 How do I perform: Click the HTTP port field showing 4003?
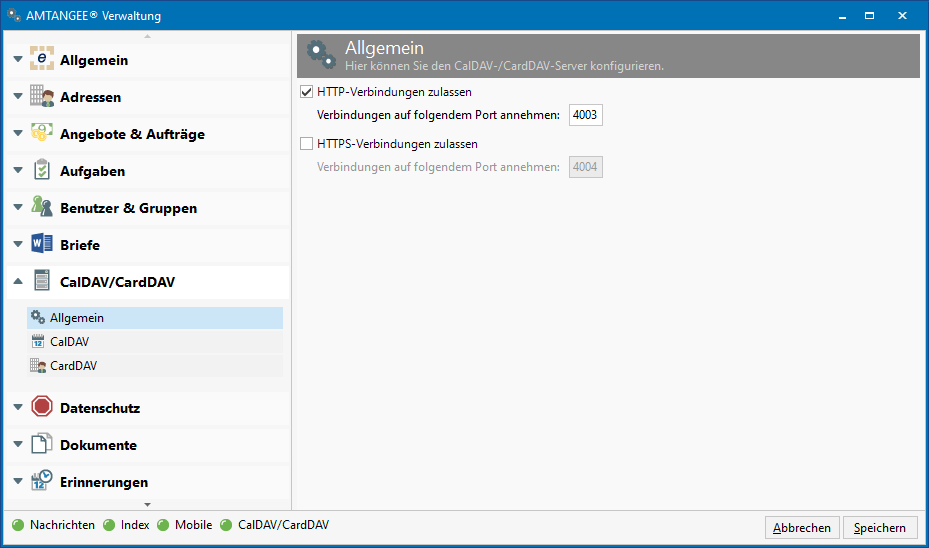[585, 115]
